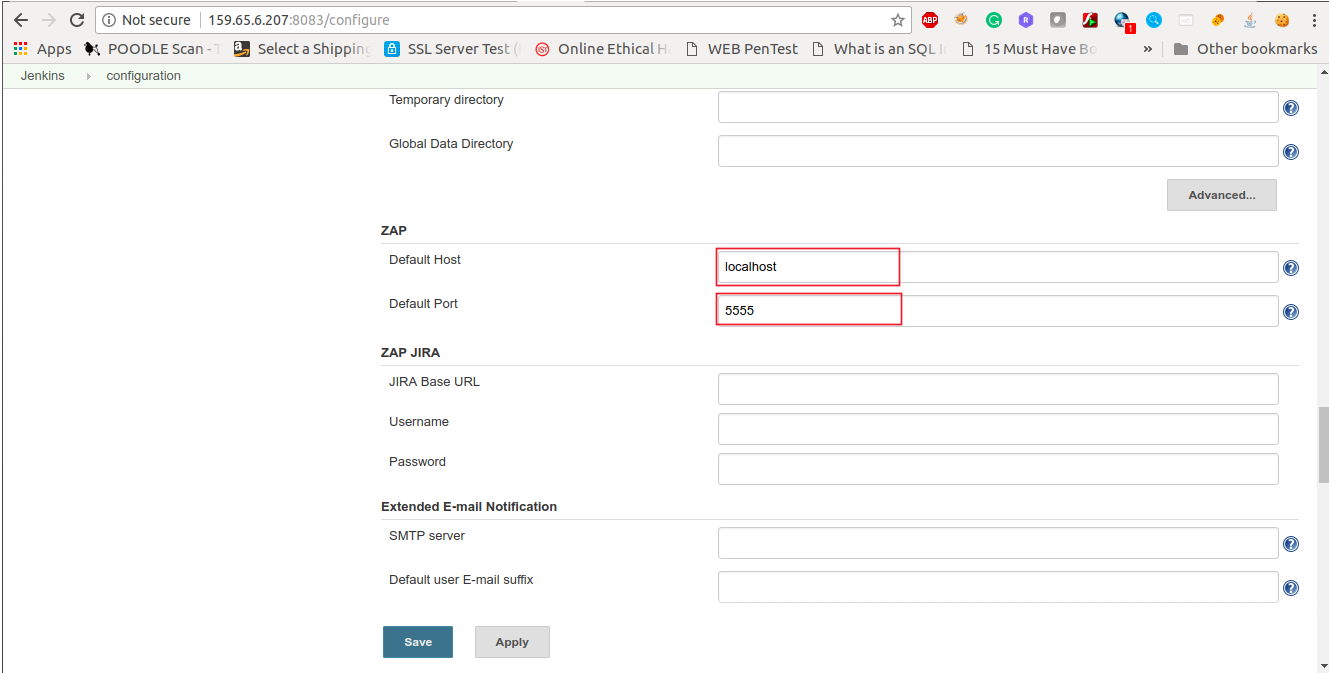Open the SSL Server Test bookmark

(x=449, y=48)
